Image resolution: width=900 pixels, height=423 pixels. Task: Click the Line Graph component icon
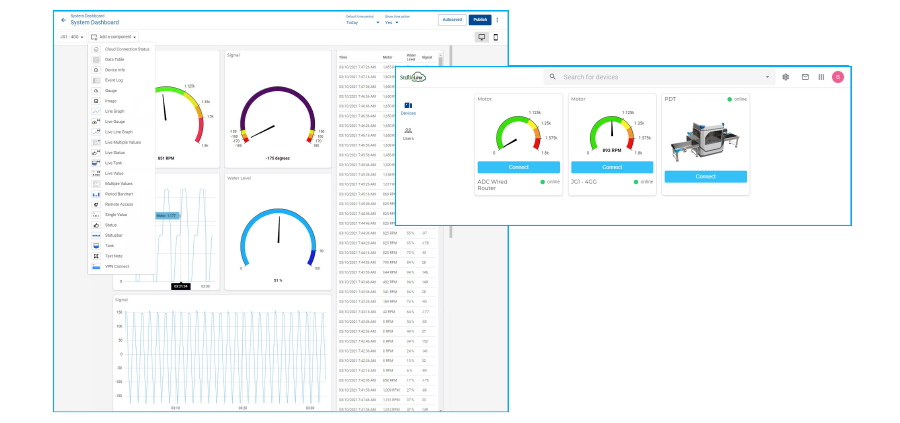coord(96,111)
